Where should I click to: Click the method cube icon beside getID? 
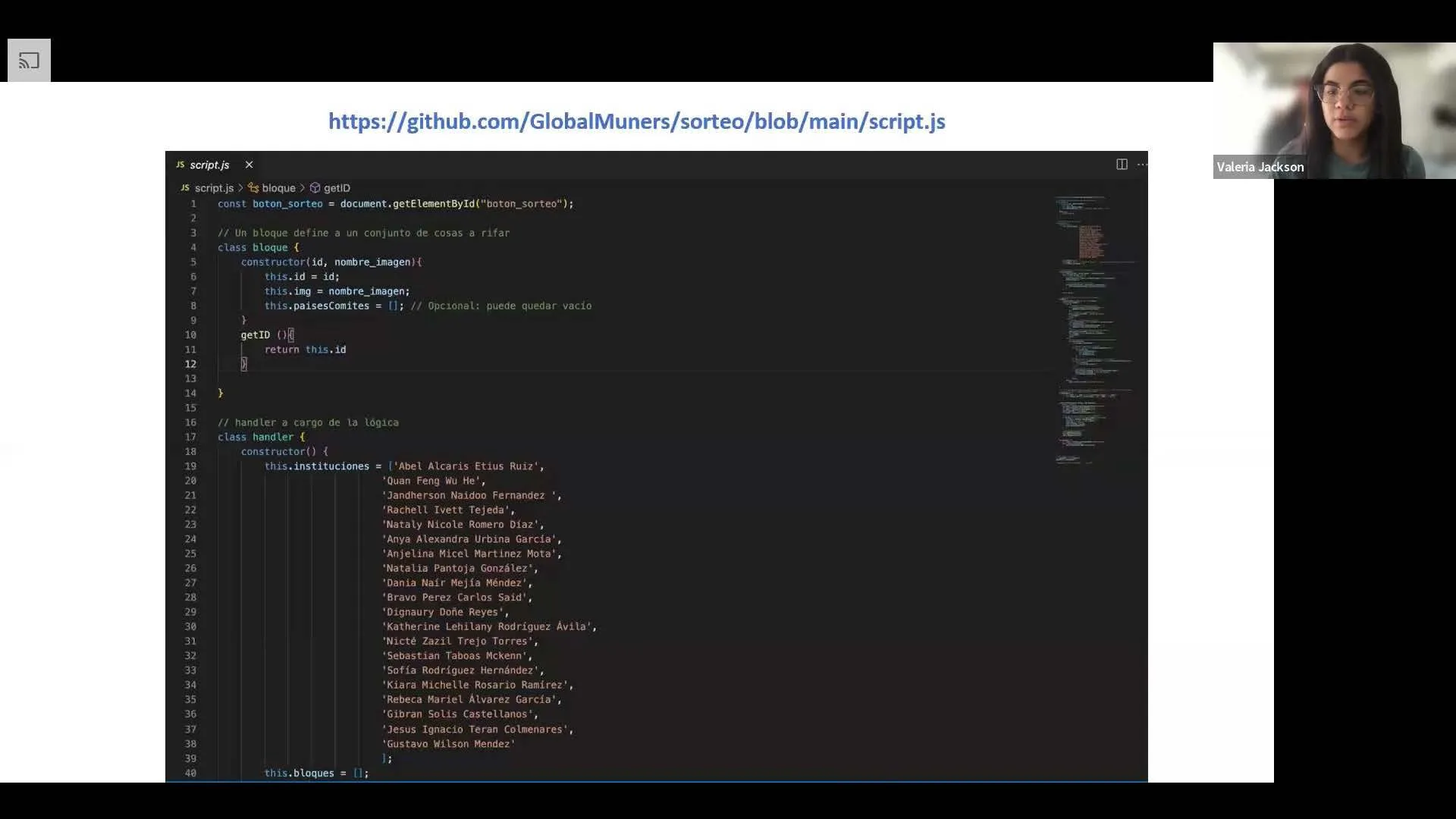[x=315, y=188]
